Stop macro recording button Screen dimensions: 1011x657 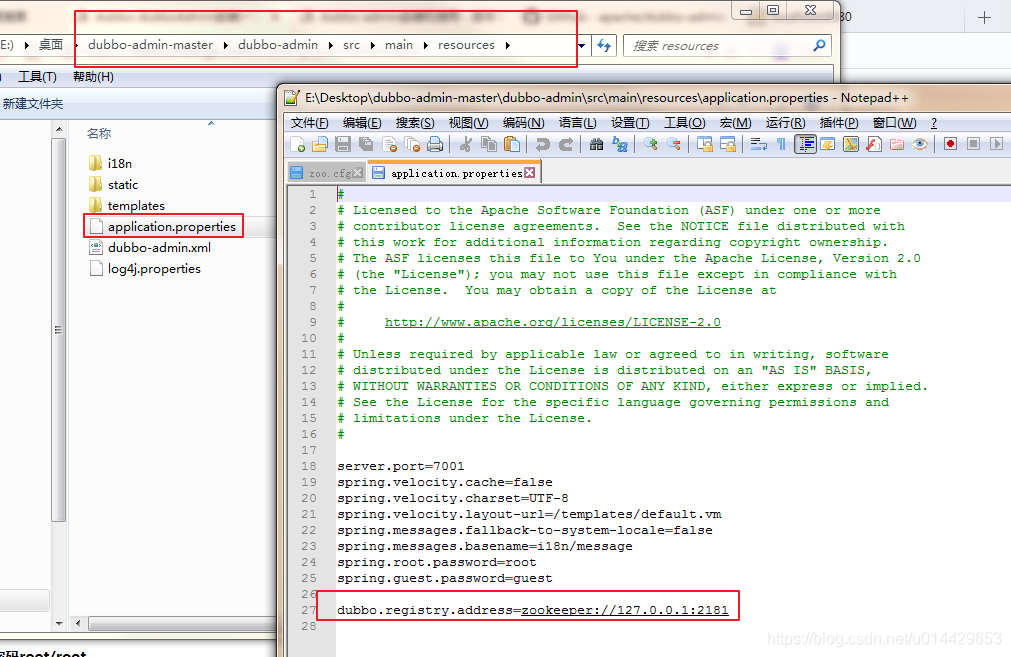click(x=974, y=144)
